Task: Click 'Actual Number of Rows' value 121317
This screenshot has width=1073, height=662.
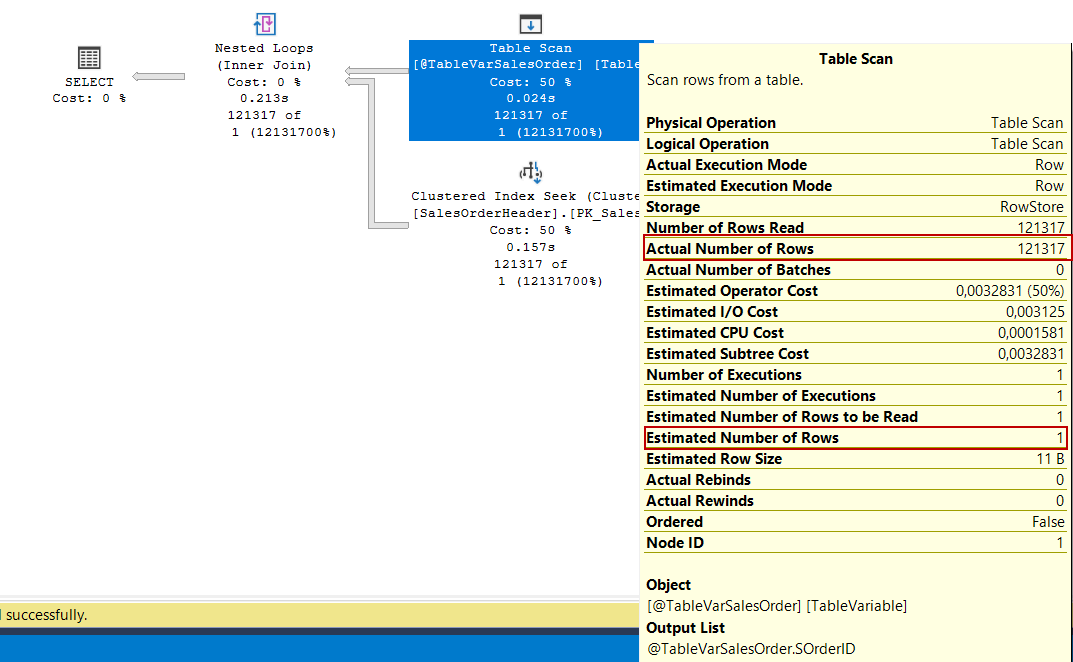Action: click(1040, 249)
